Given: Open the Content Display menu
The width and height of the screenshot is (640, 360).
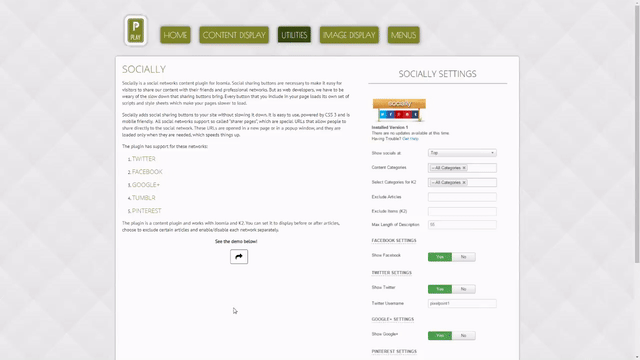Looking at the screenshot, I should [234, 35].
